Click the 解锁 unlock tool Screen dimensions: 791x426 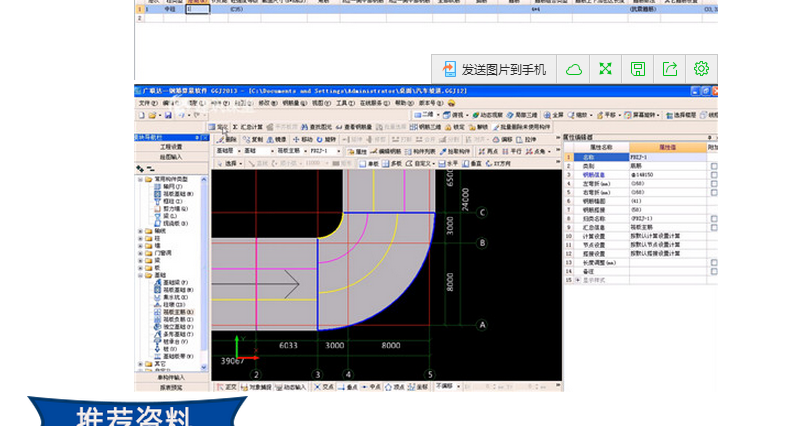point(479,127)
